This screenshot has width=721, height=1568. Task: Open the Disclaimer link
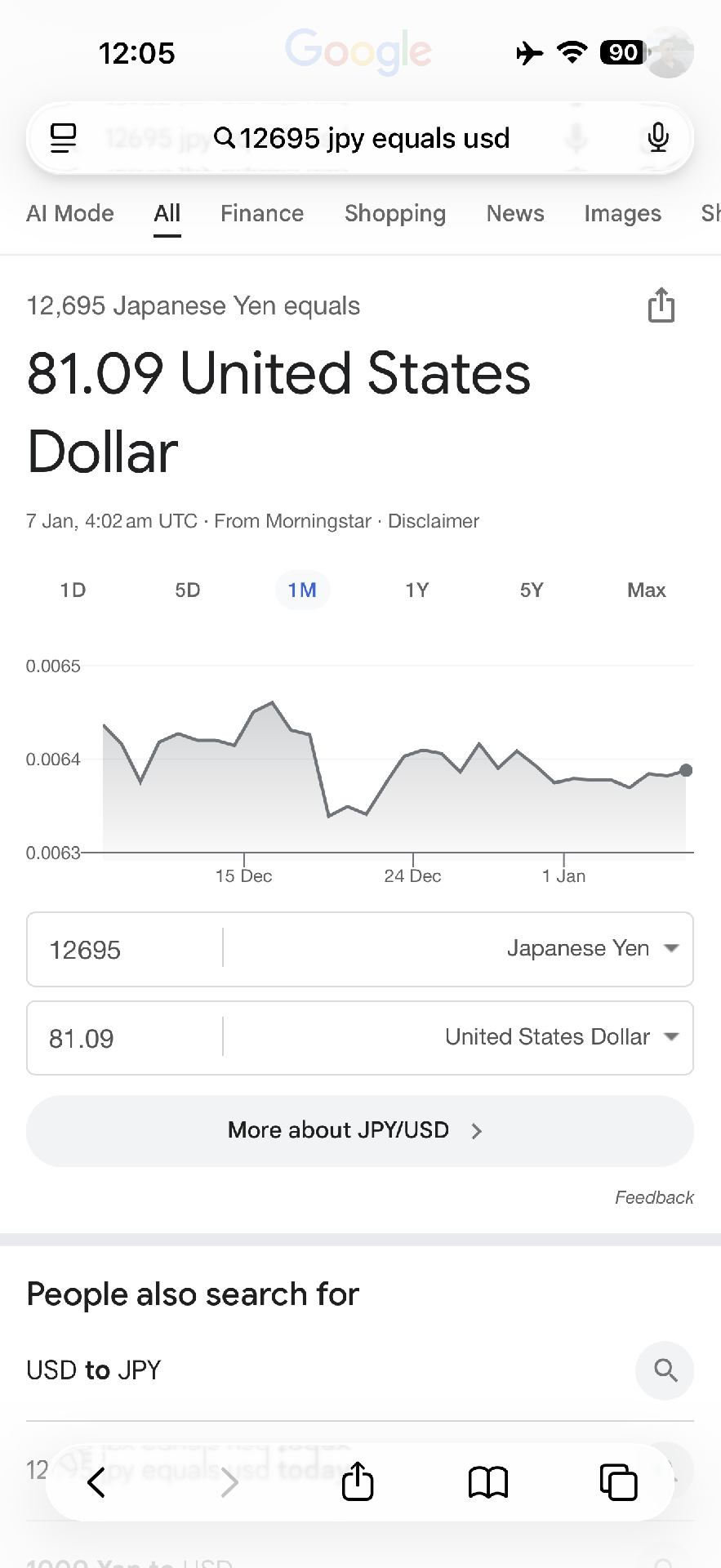pyautogui.click(x=434, y=521)
